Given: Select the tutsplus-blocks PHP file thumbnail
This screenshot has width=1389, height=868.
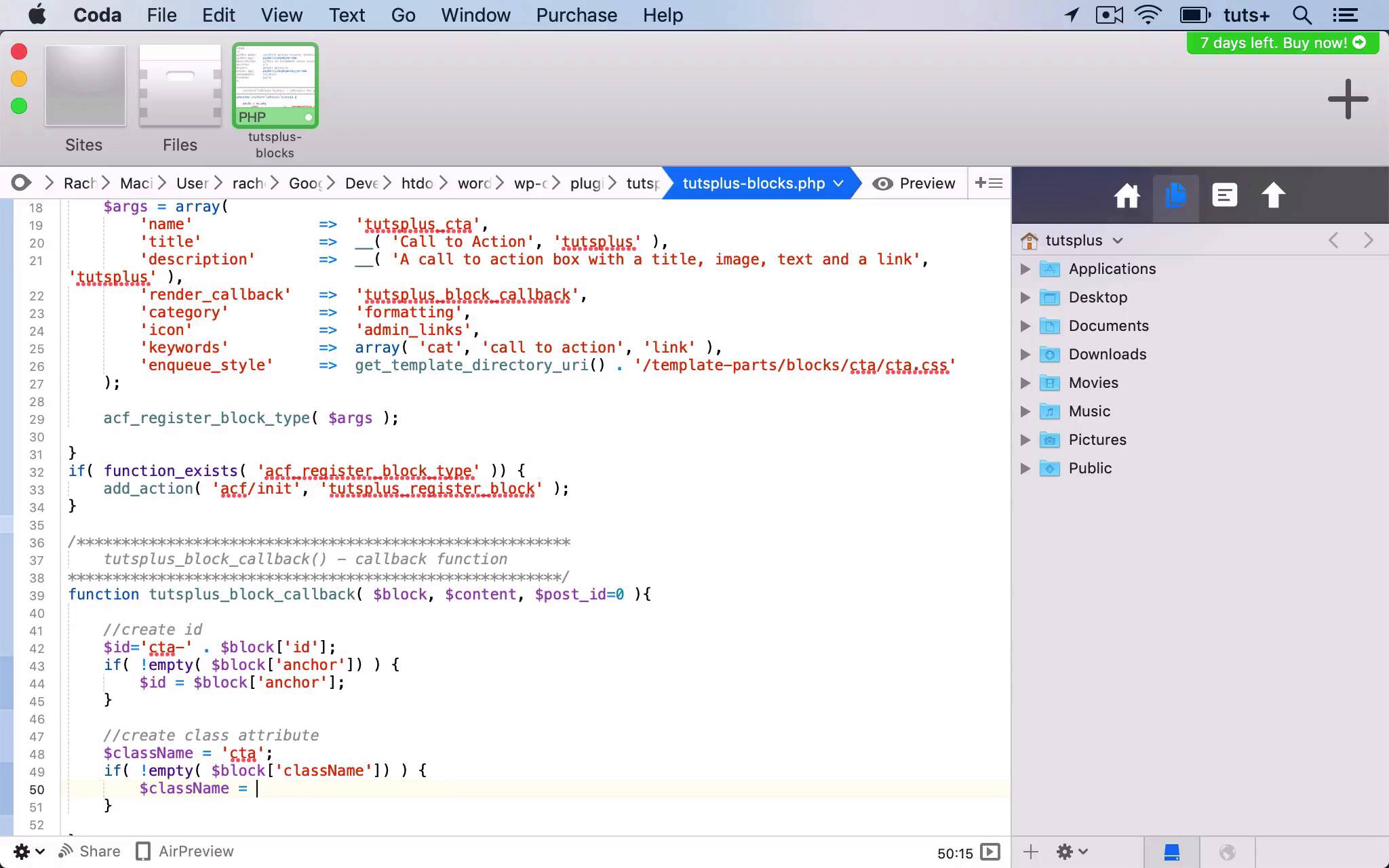Looking at the screenshot, I should [275, 85].
